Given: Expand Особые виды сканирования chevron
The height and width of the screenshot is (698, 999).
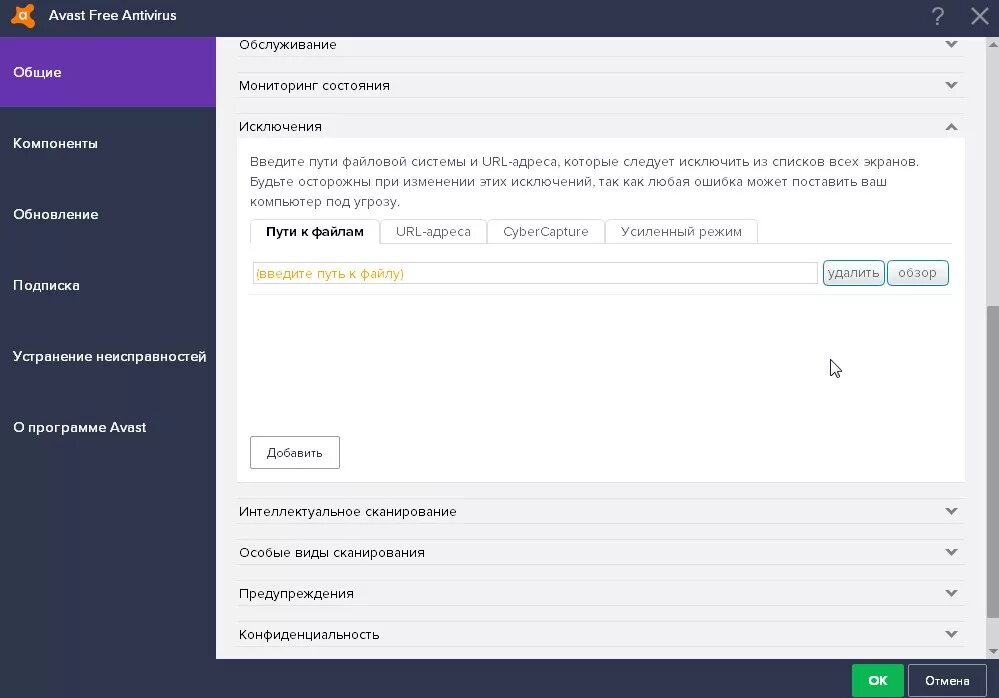Looking at the screenshot, I should coord(951,552).
